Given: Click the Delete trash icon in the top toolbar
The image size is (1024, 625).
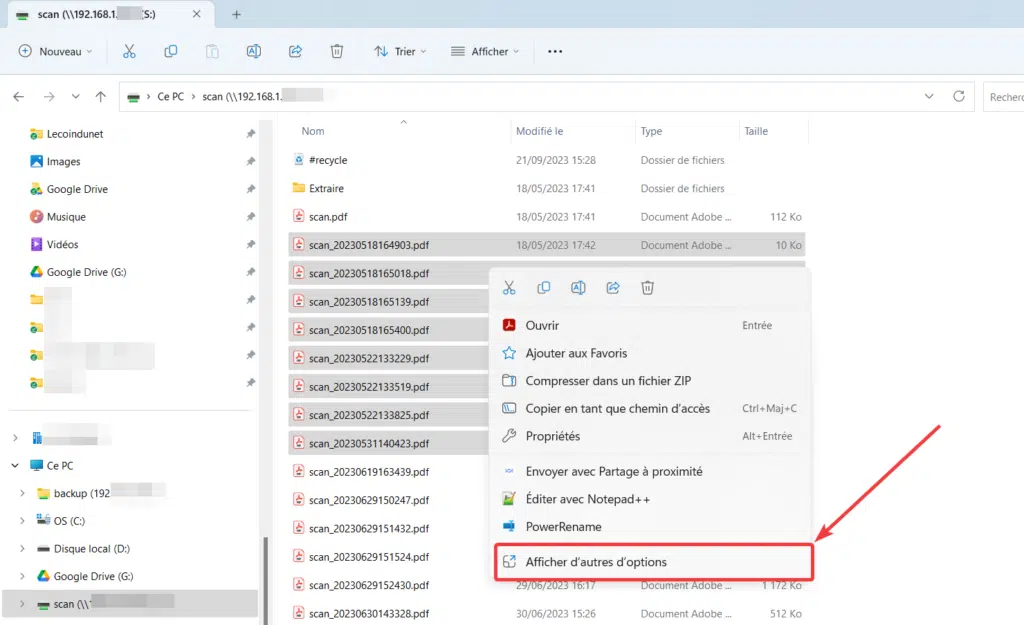Looking at the screenshot, I should tap(337, 51).
